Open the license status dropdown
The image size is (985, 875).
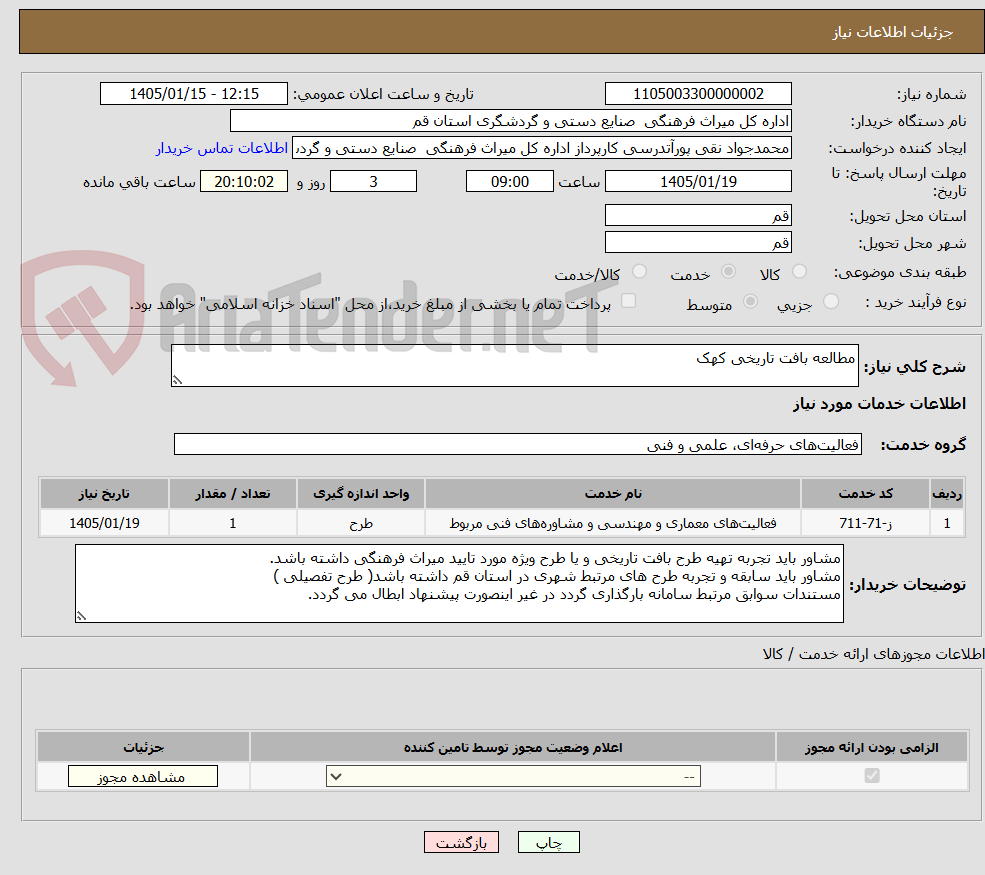pyautogui.click(x=513, y=776)
